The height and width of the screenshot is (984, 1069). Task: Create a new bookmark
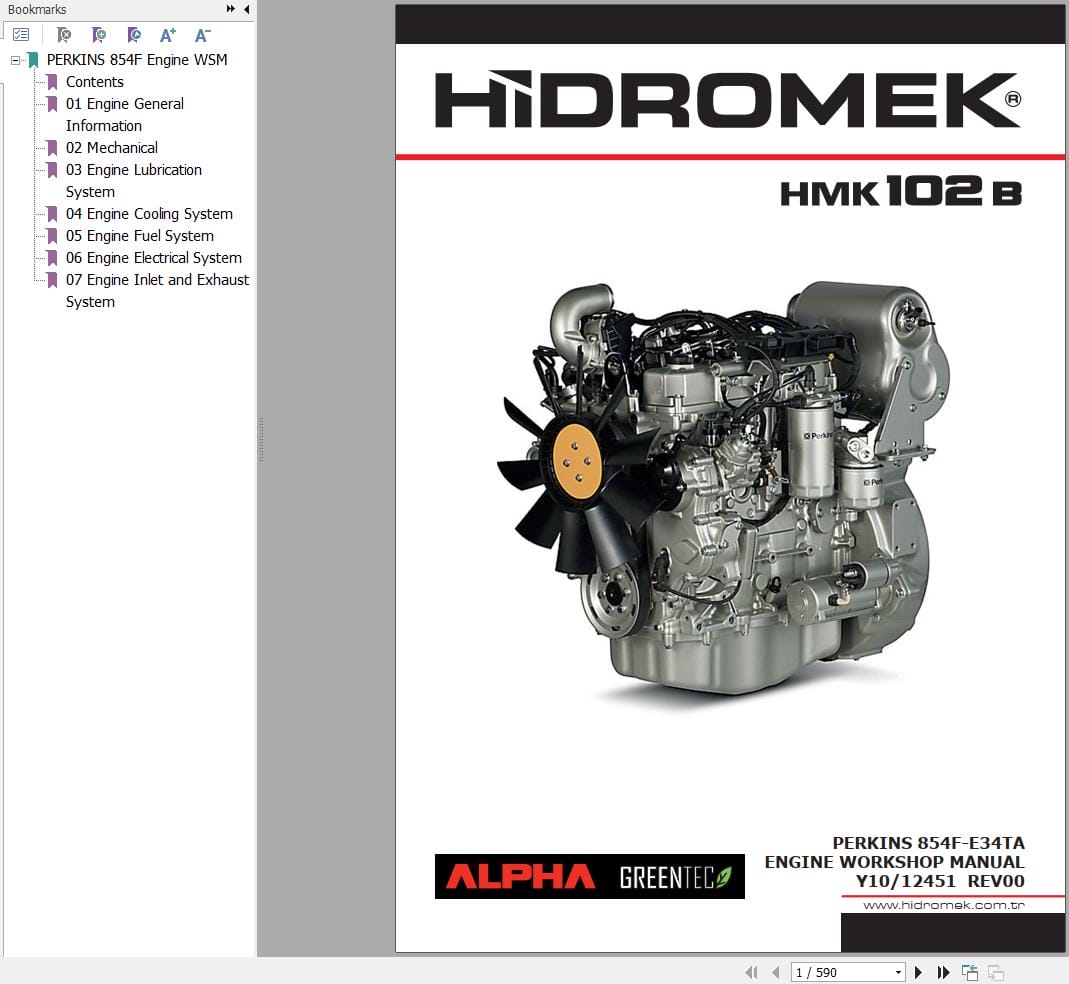99,35
